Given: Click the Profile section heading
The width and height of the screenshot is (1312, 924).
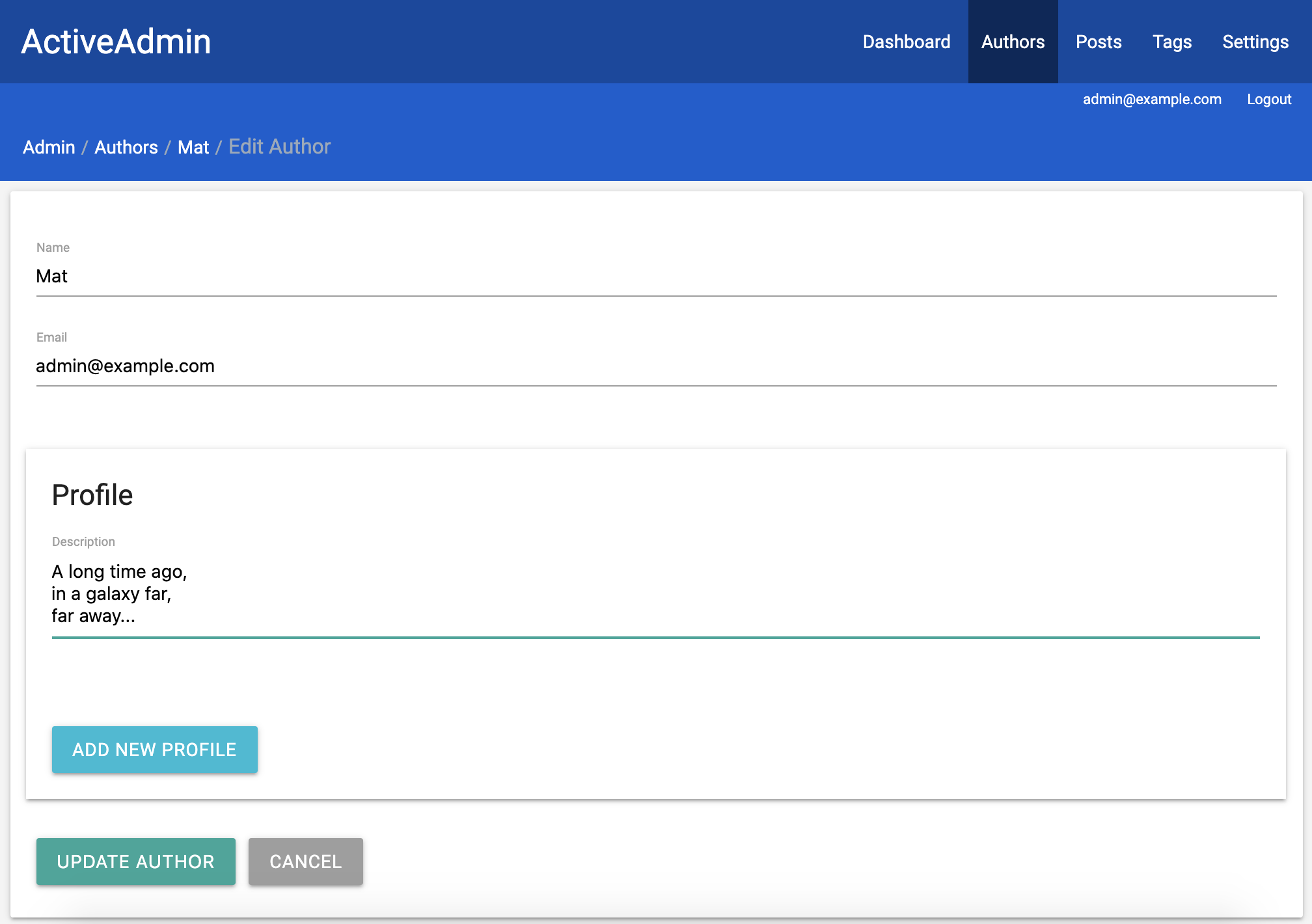Looking at the screenshot, I should coord(92,495).
